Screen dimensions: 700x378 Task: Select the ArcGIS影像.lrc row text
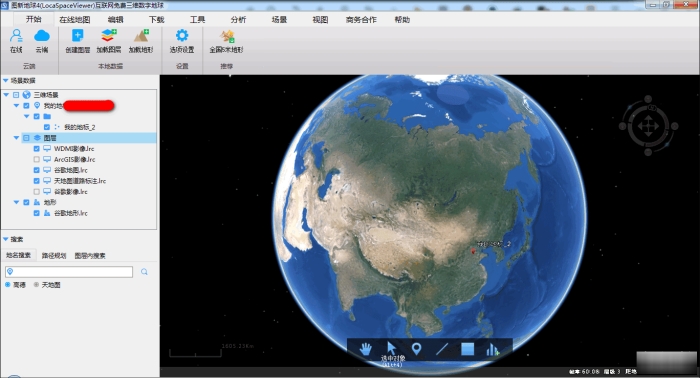(75, 159)
